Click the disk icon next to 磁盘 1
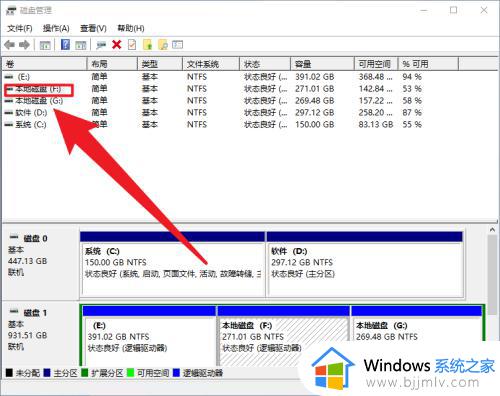 point(14,312)
